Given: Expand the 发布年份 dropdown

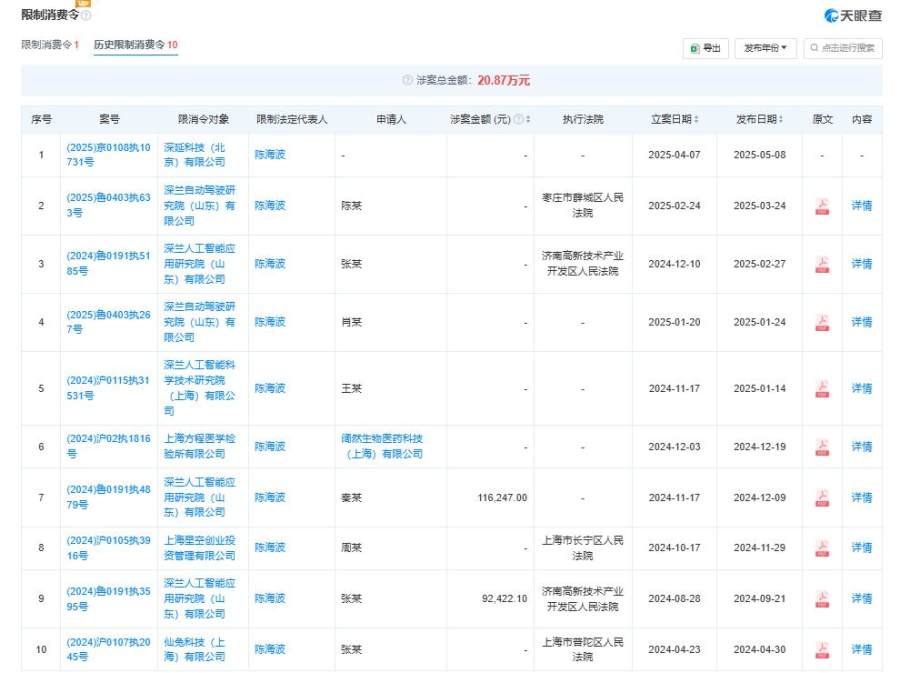Looking at the screenshot, I should 765,48.
